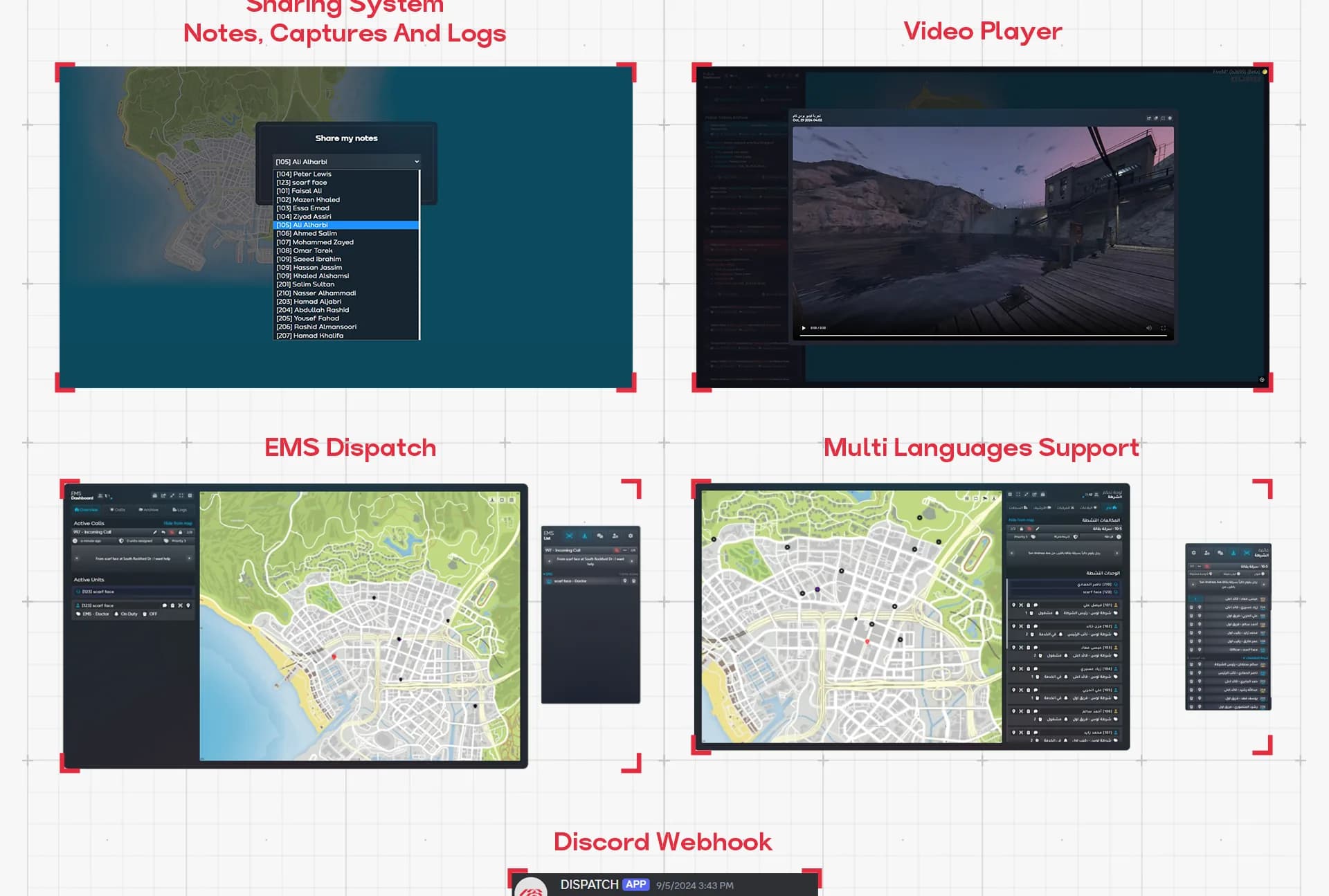Open the Logs tab of the EMS Dashboard
The height and width of the screenshot is (896, 1329).
(x=180, y=510)
